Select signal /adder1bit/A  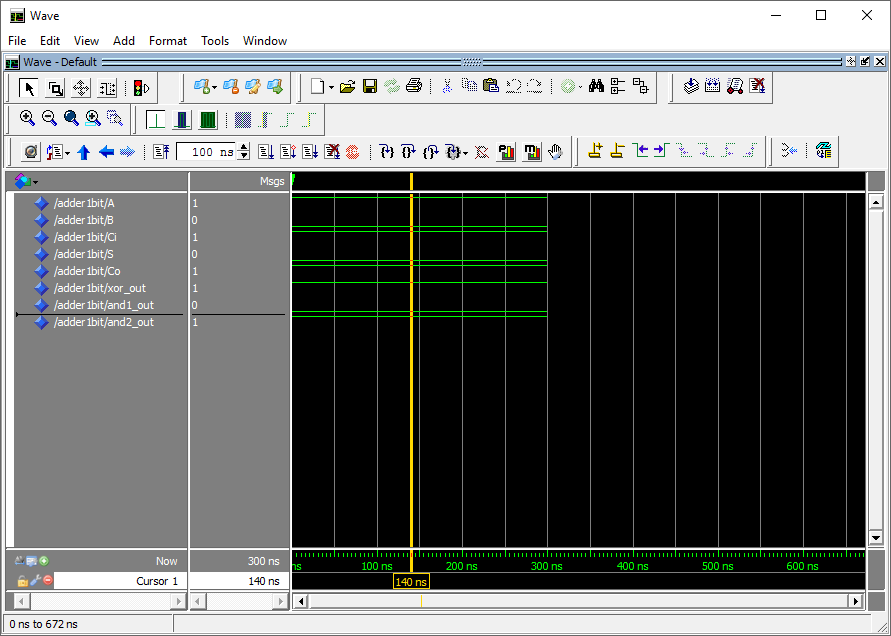[x=84, y=203]
